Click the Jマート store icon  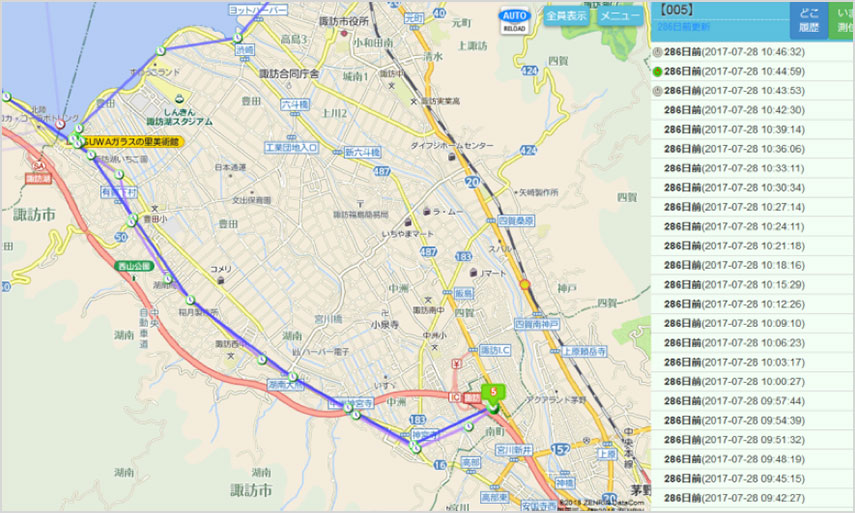pyautogui.click(x=473, y=273)
